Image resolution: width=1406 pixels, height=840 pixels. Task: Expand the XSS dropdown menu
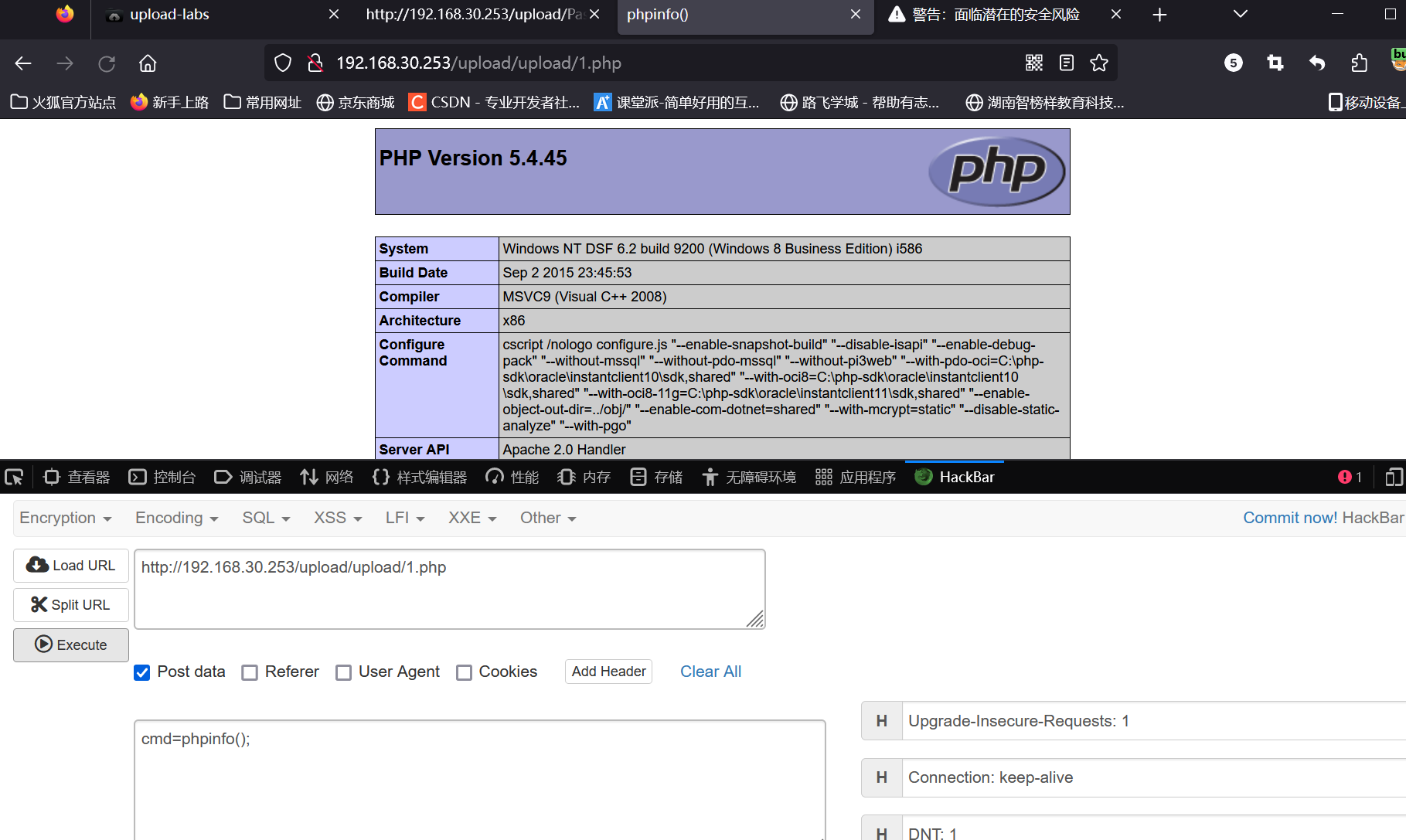click(x=338, y=519)
